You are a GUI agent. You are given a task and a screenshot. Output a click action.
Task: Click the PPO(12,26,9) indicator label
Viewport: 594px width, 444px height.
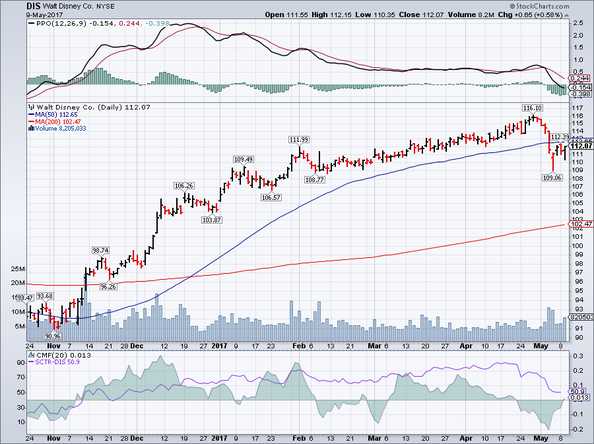62,23
